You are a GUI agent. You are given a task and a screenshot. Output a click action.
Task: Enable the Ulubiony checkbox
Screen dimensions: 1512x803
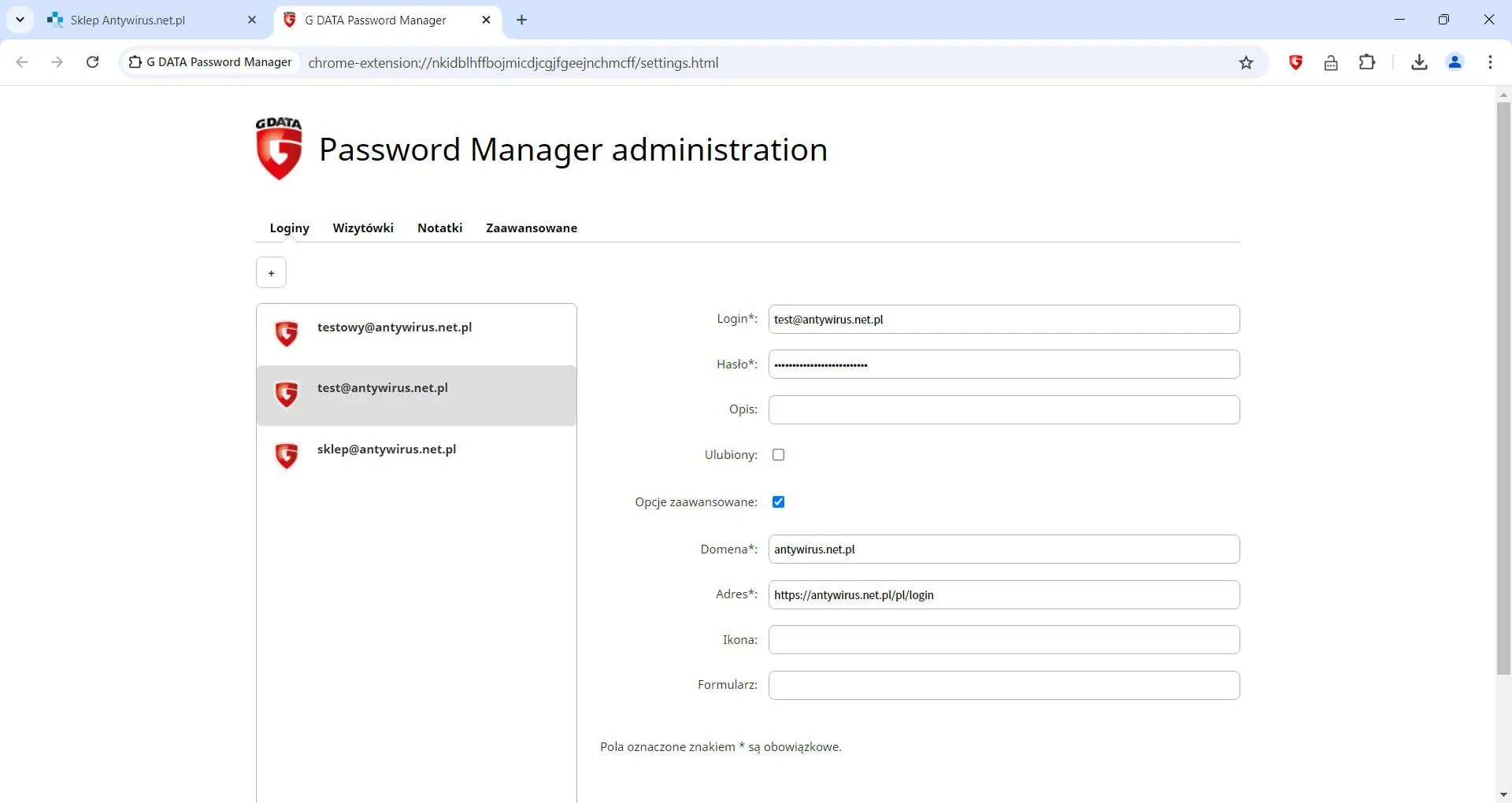pyautogui.click(x=778, y=455)
